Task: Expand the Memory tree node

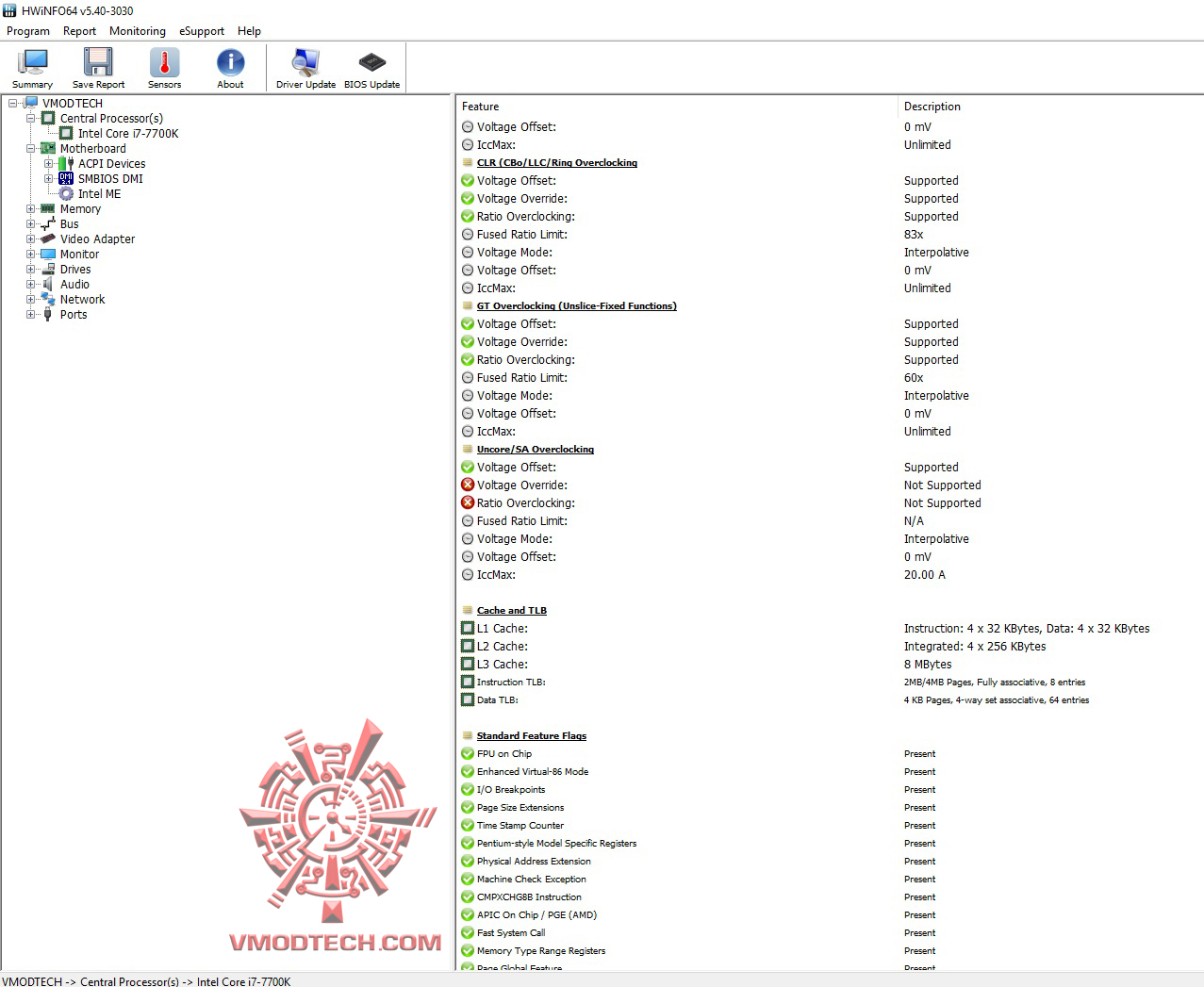Action: 30,209
